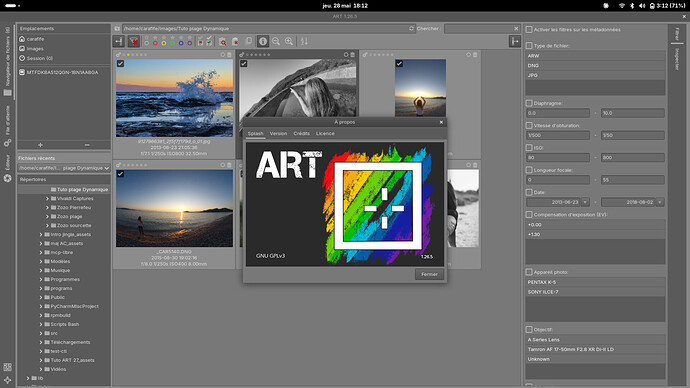Filter images with yellow color label

coord(164,42)
